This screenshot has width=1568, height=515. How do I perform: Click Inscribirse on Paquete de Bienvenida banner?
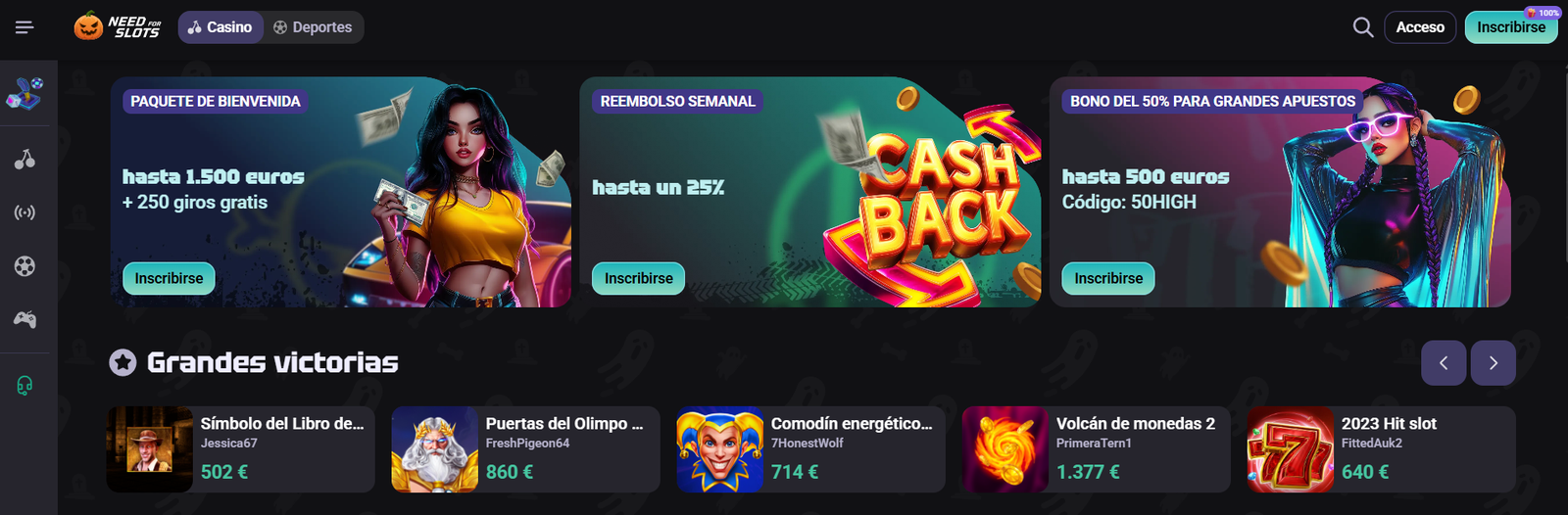coord(169,278)
